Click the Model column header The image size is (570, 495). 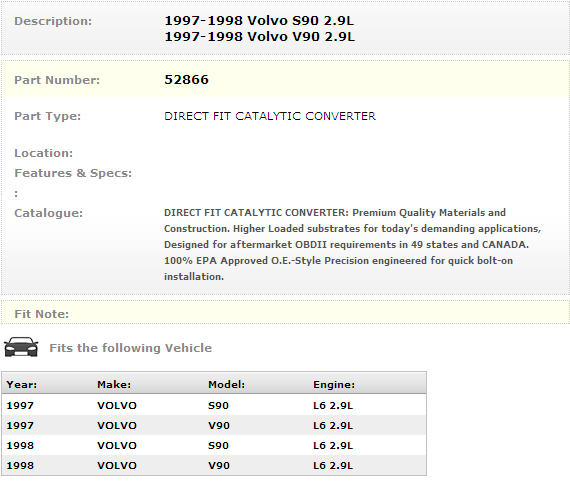pyautogui.click(x=226, y=385)
